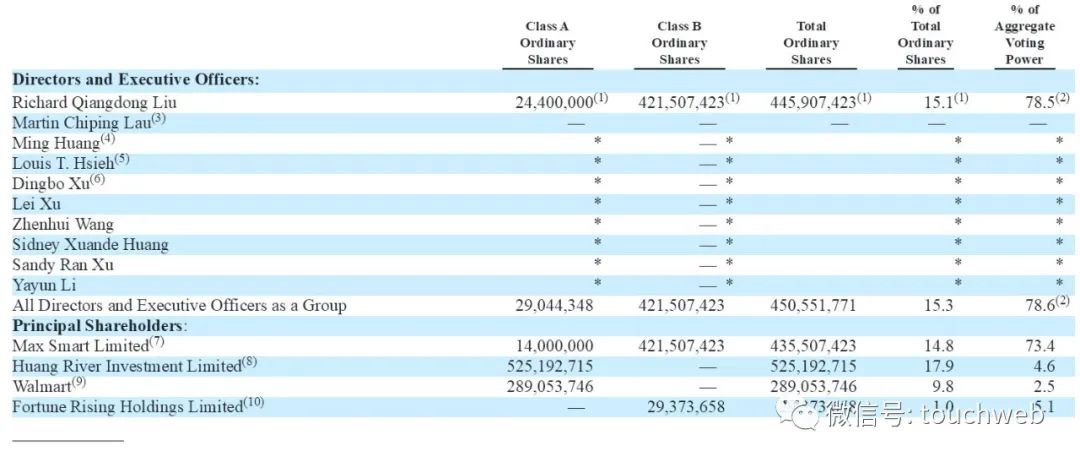Click the Sidney Xuande Huang name

[90, 244]
